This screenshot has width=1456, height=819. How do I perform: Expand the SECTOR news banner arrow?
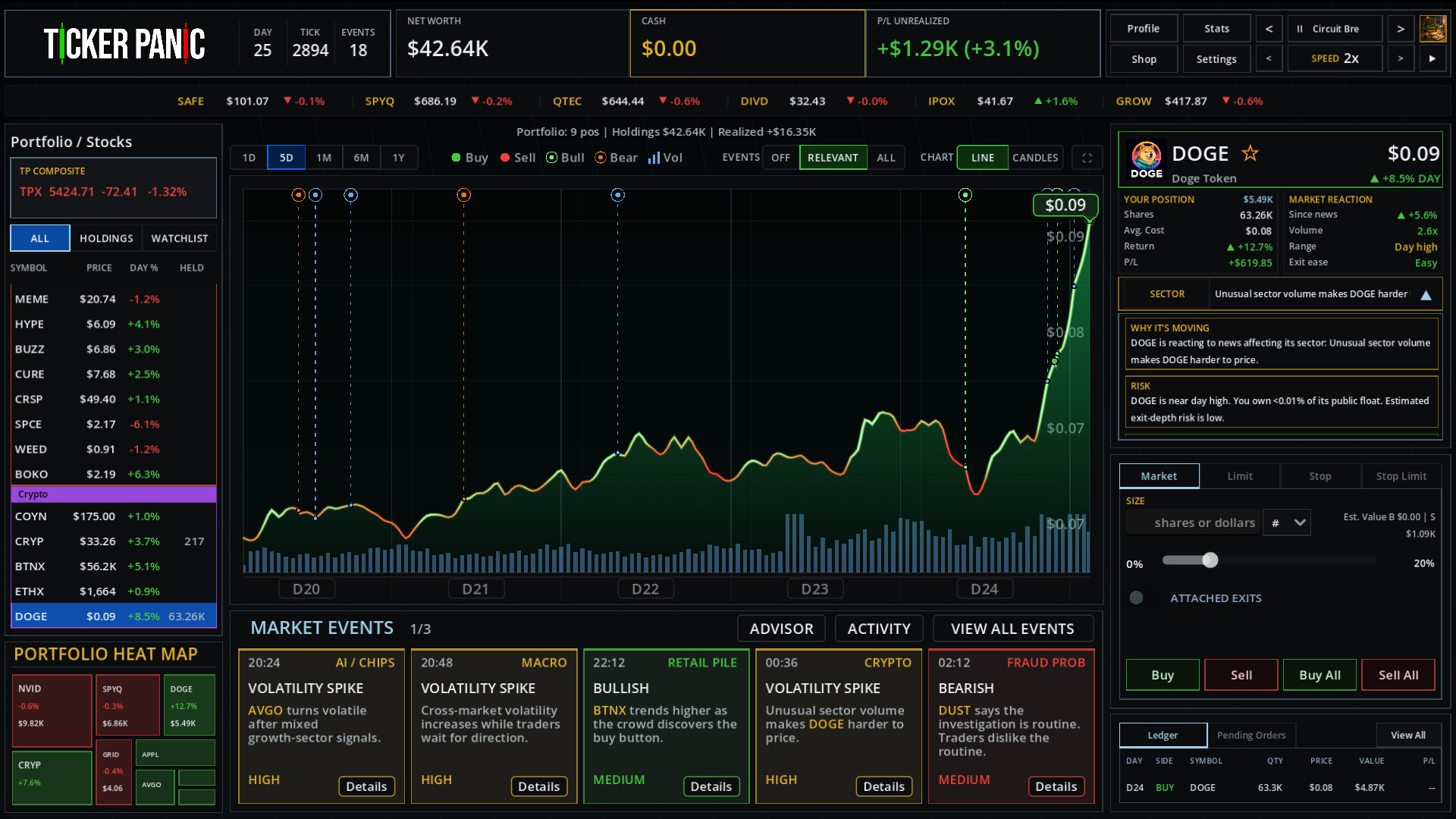pyautogui.click(x=1426, y=295)
